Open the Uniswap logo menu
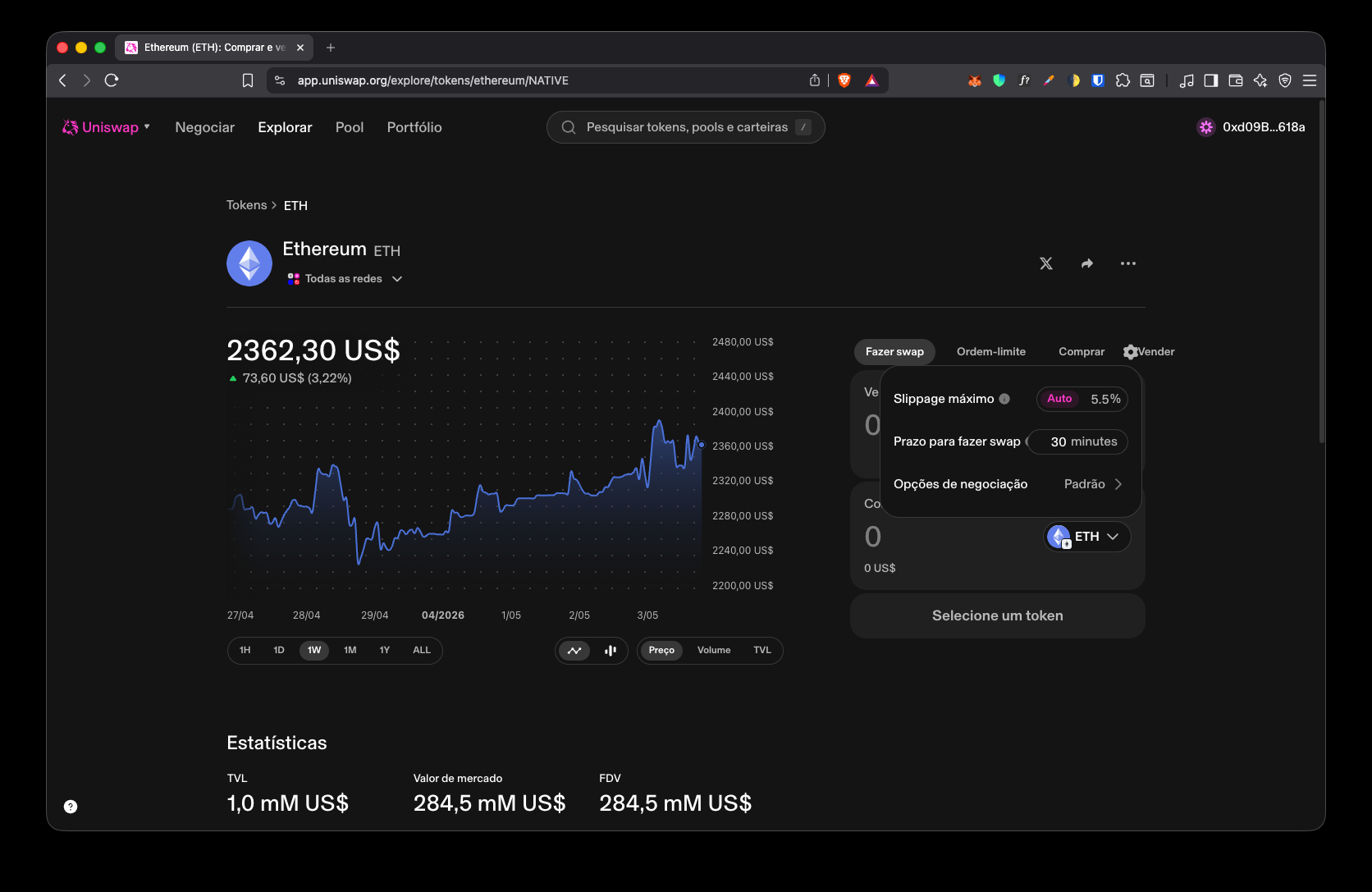 tap(106, 127)
